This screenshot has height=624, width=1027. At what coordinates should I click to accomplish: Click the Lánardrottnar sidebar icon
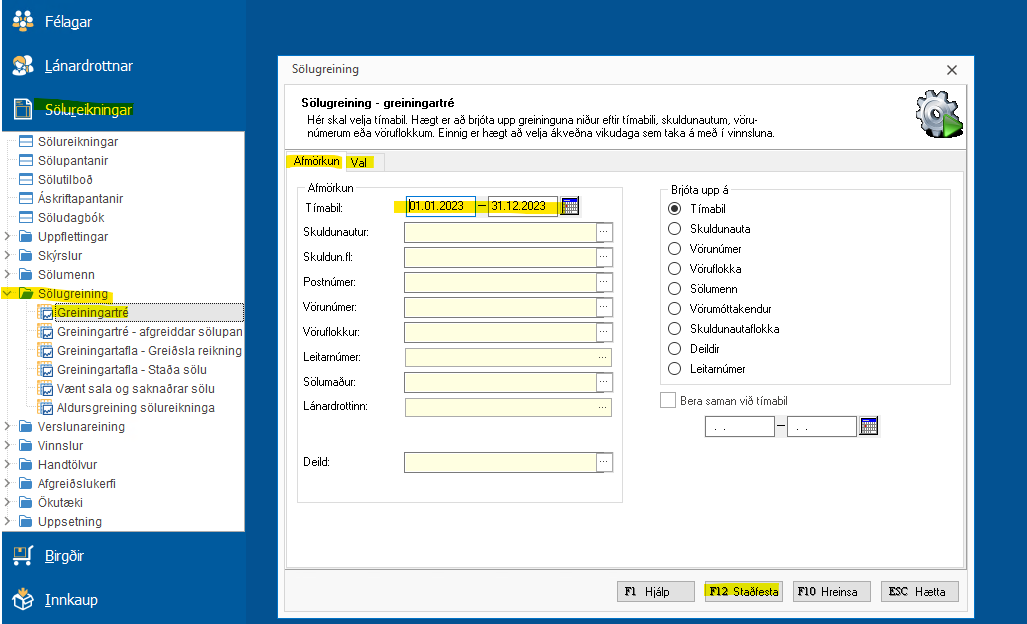tap(22, 66)
